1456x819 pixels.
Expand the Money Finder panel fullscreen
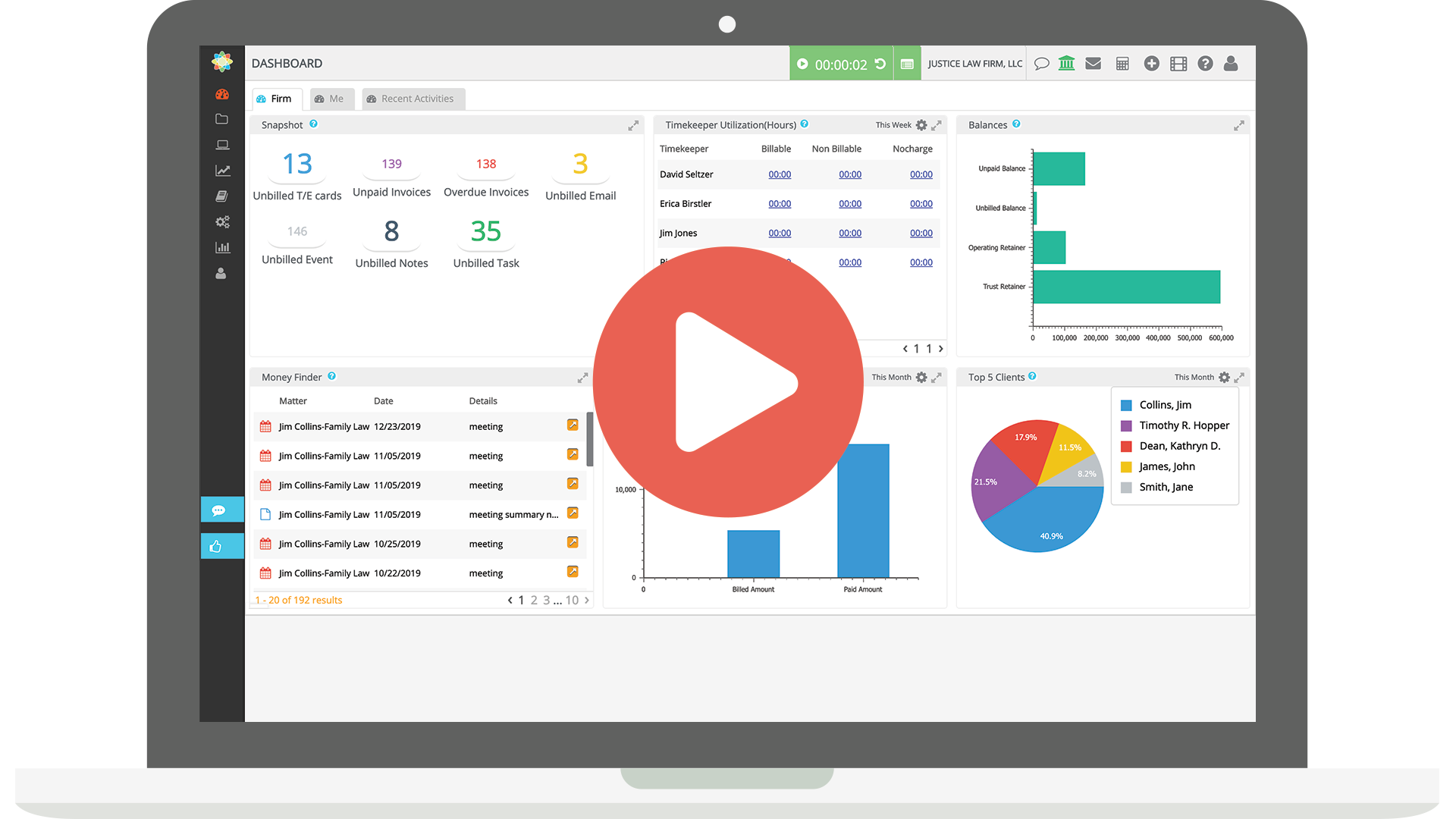point(584,378)
